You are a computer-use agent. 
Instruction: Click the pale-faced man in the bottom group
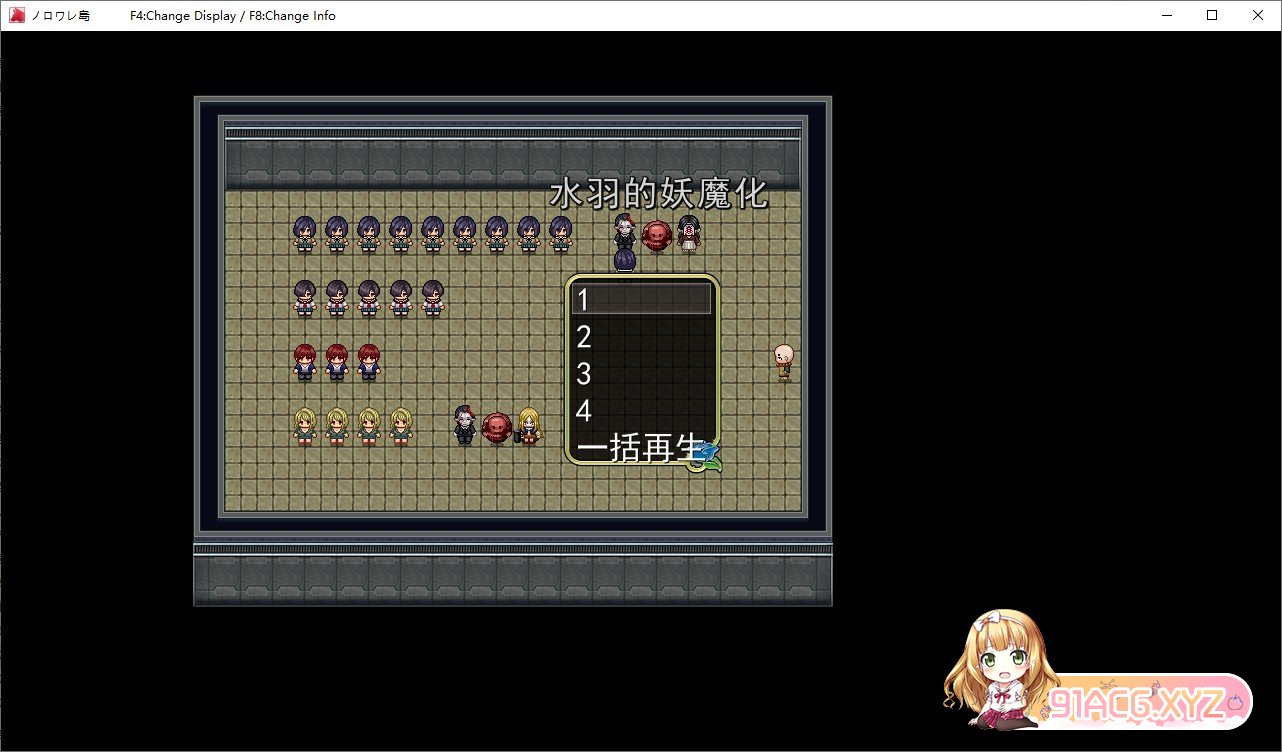464,425
